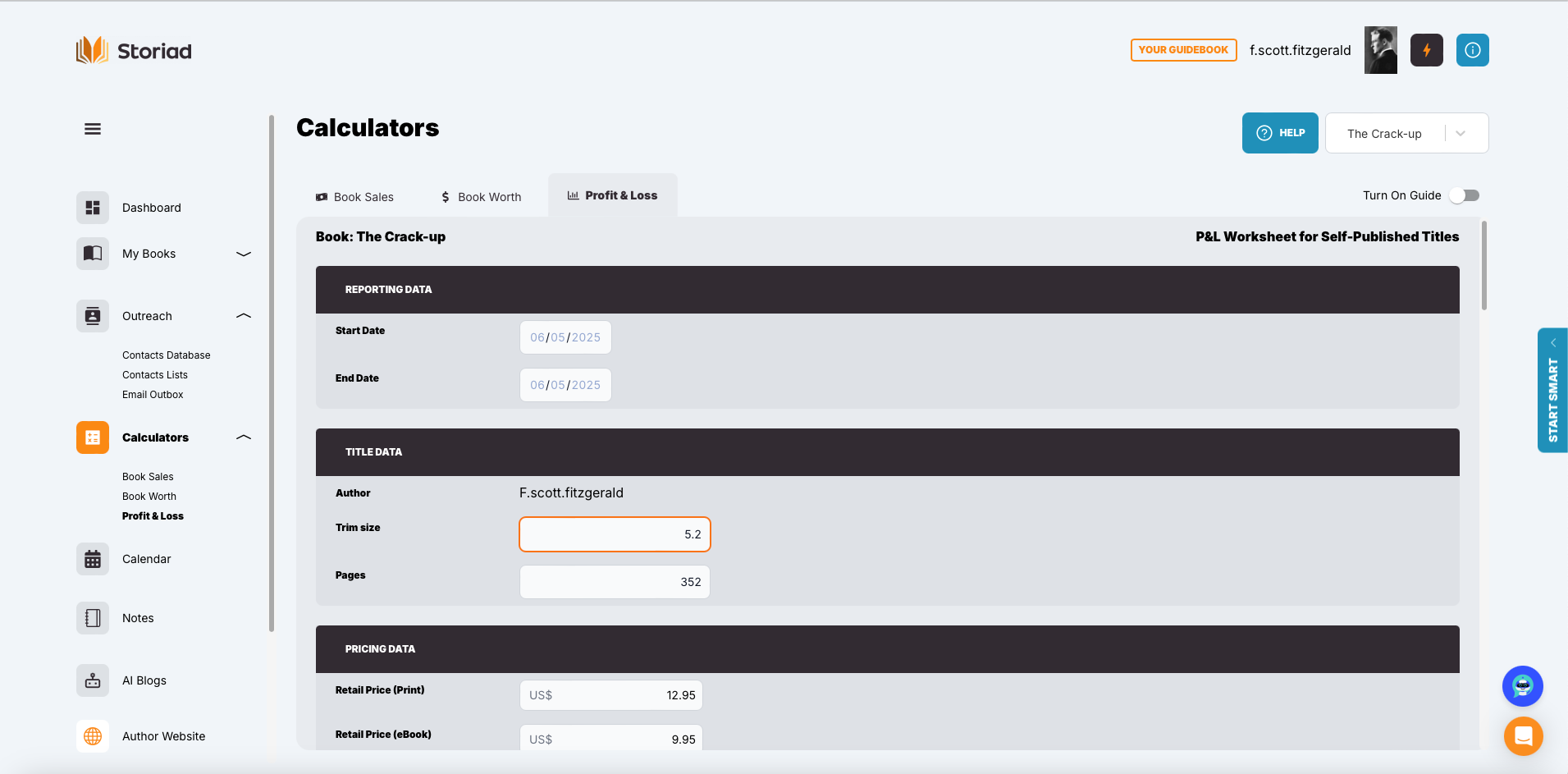Click the Retail Price (Print) field

(x=611, y=695)
